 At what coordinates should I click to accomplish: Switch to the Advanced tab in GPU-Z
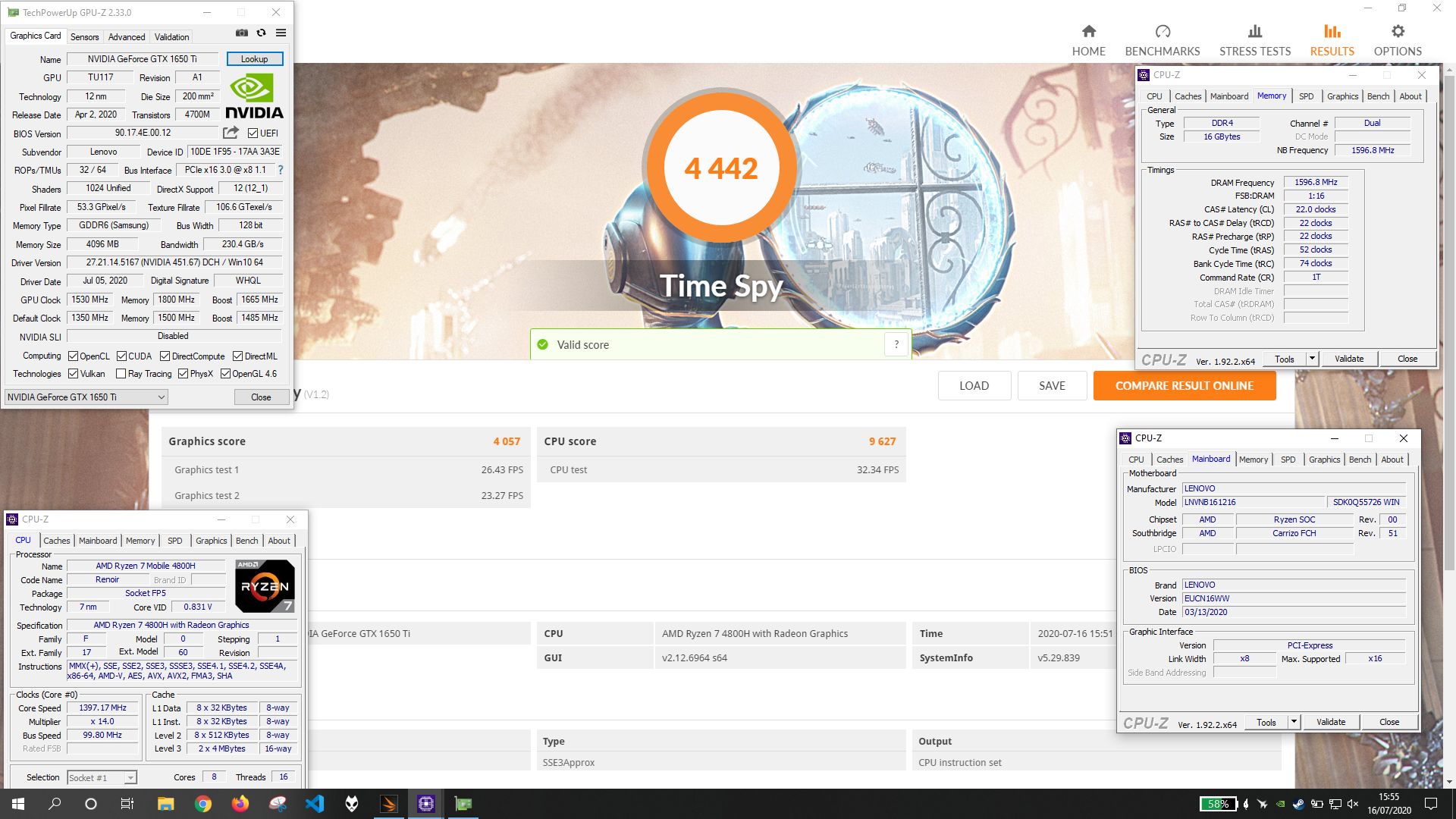click(126, 36)
